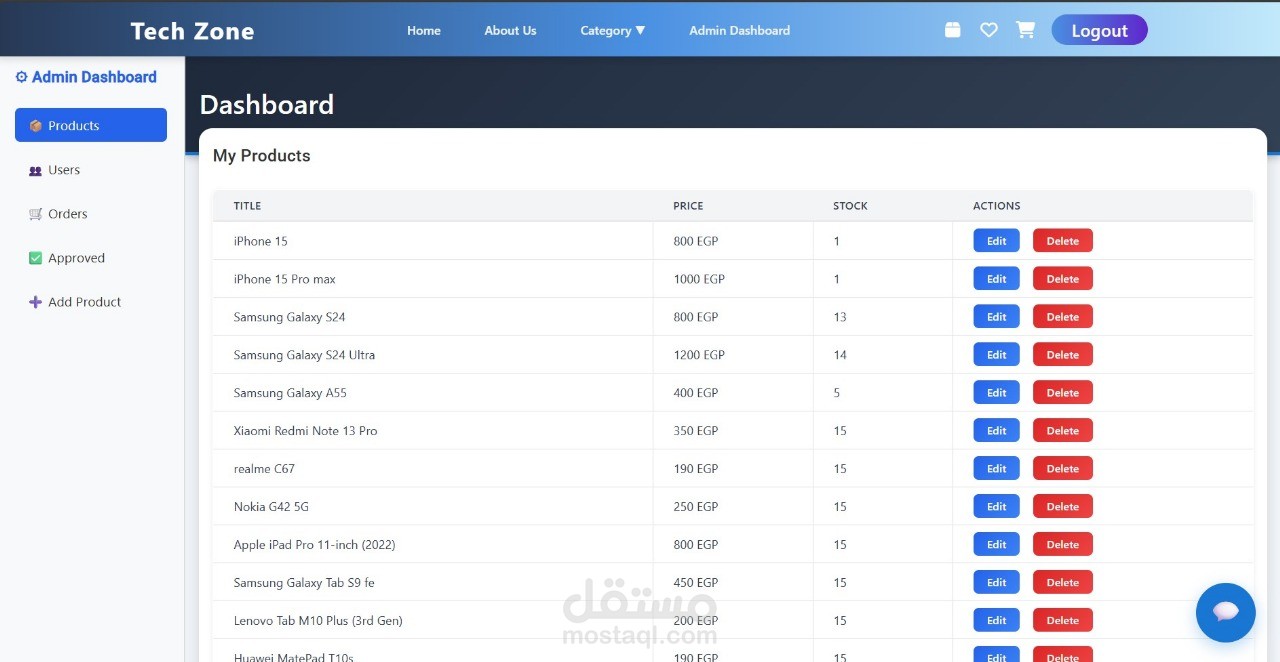Delete Lenovo Tab M10 Plus (3rd Gen)
1280x662 pixels.
1062,621
